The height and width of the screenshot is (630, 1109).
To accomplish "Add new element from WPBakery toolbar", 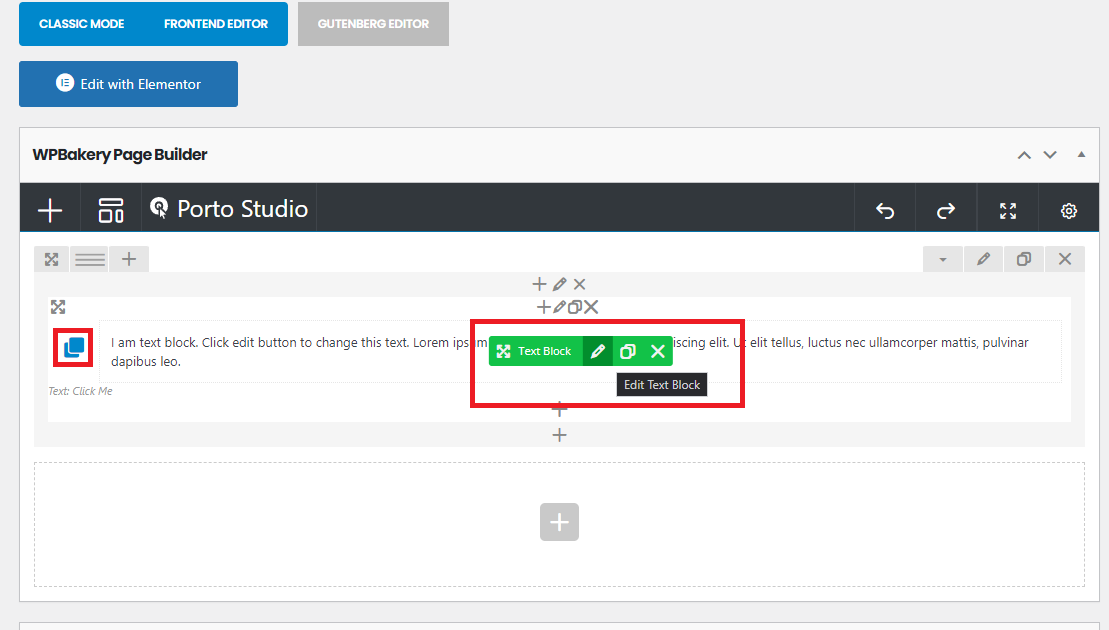I will point(50,210).
